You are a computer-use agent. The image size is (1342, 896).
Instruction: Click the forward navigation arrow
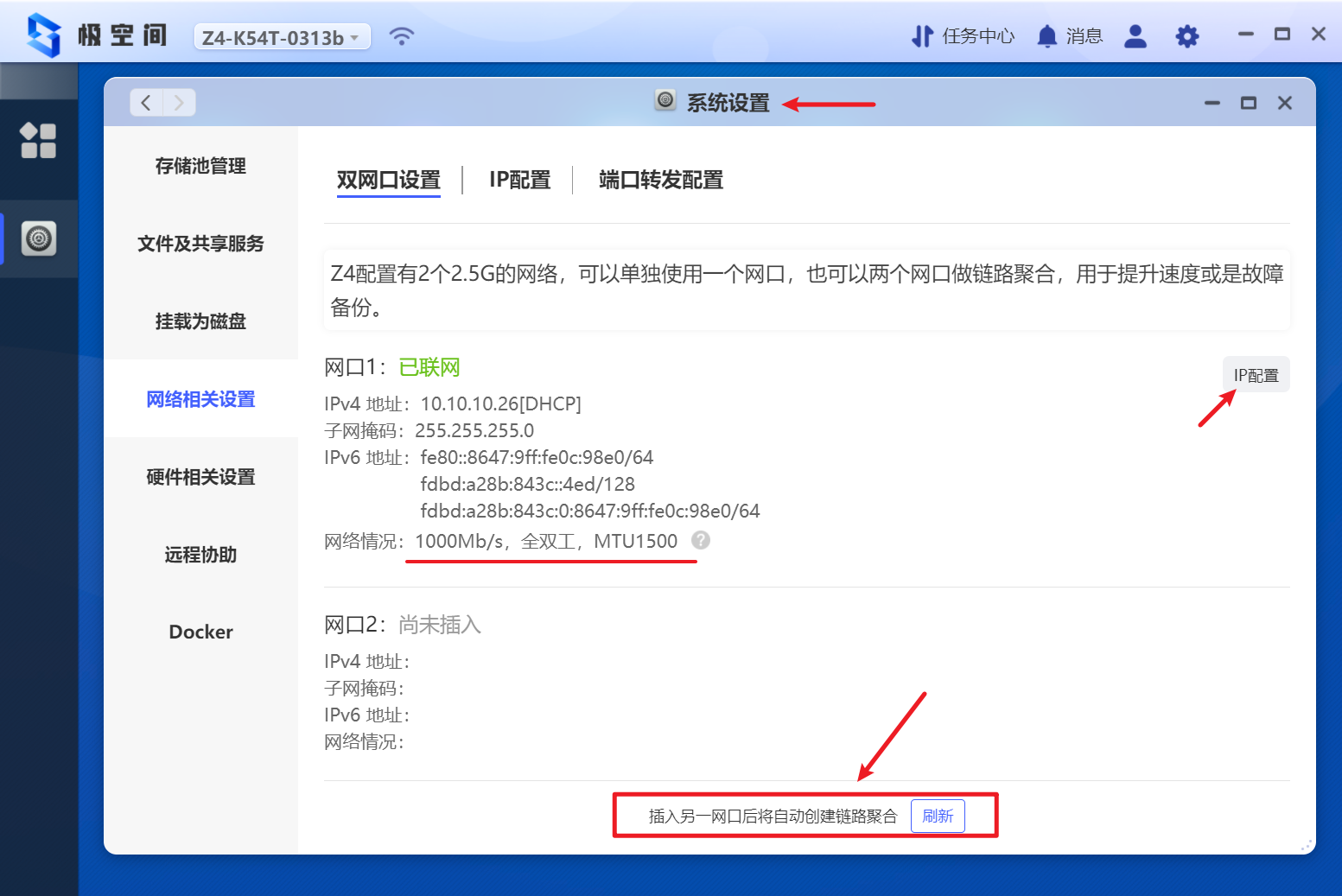(x=179, y=102)
